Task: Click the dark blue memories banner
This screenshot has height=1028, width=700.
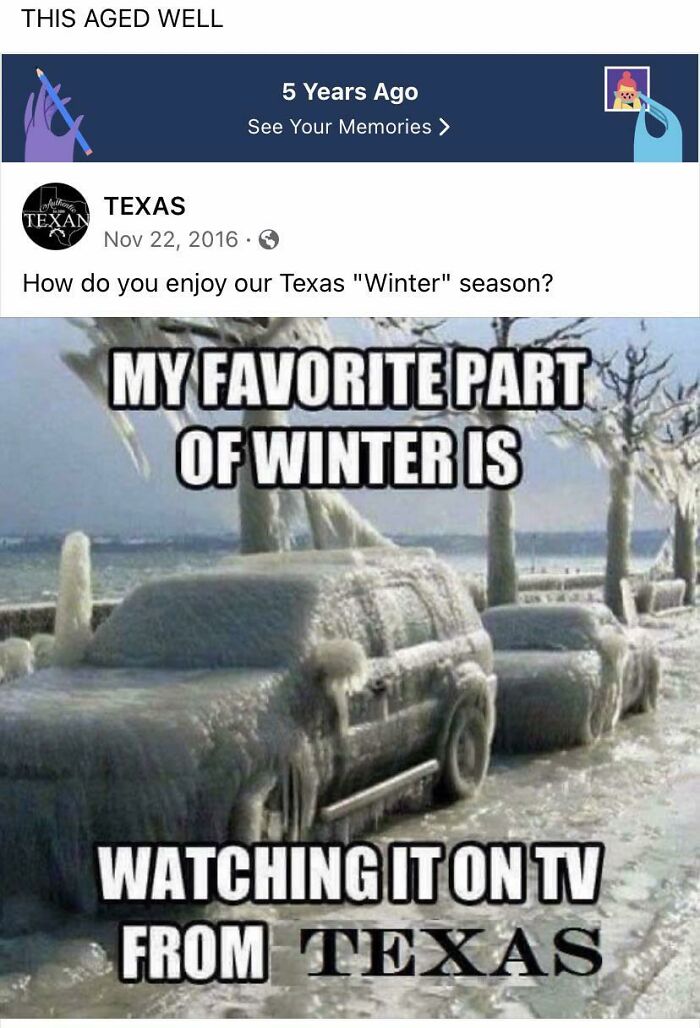Action: [x=350, y=108]
